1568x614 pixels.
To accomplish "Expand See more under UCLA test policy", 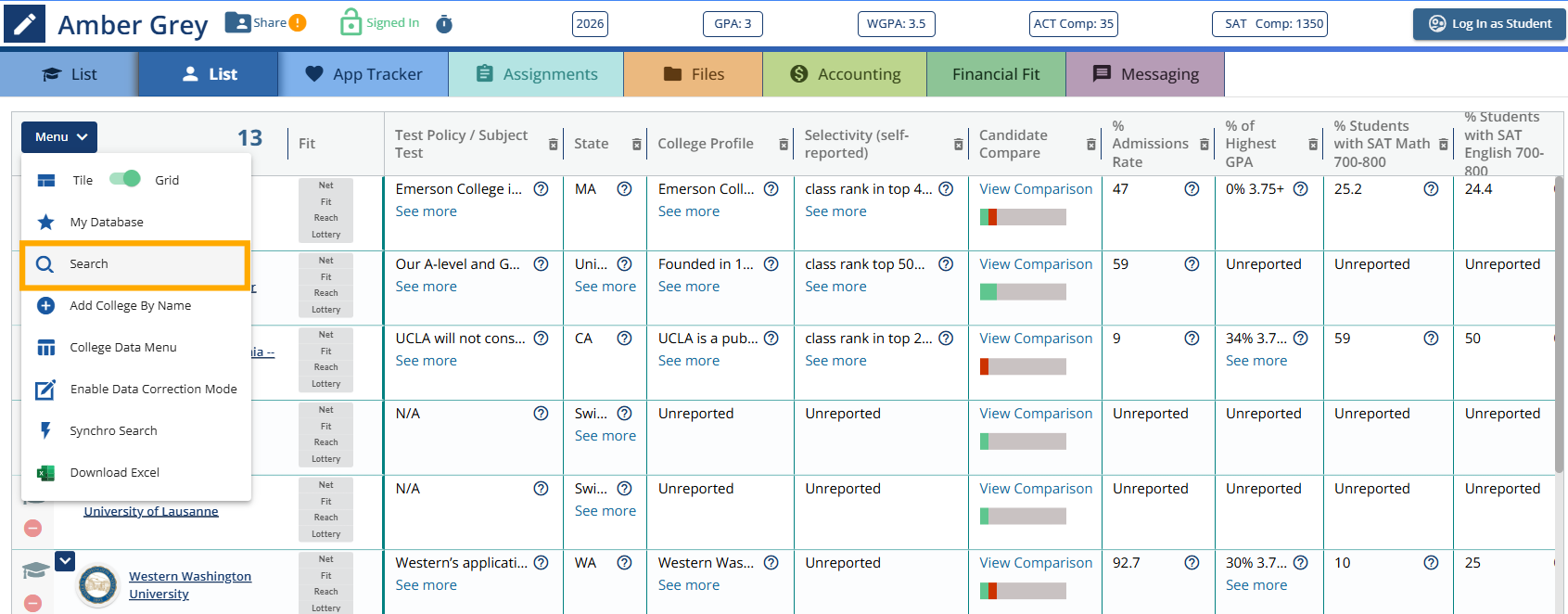I will click(x=426, y=361).
